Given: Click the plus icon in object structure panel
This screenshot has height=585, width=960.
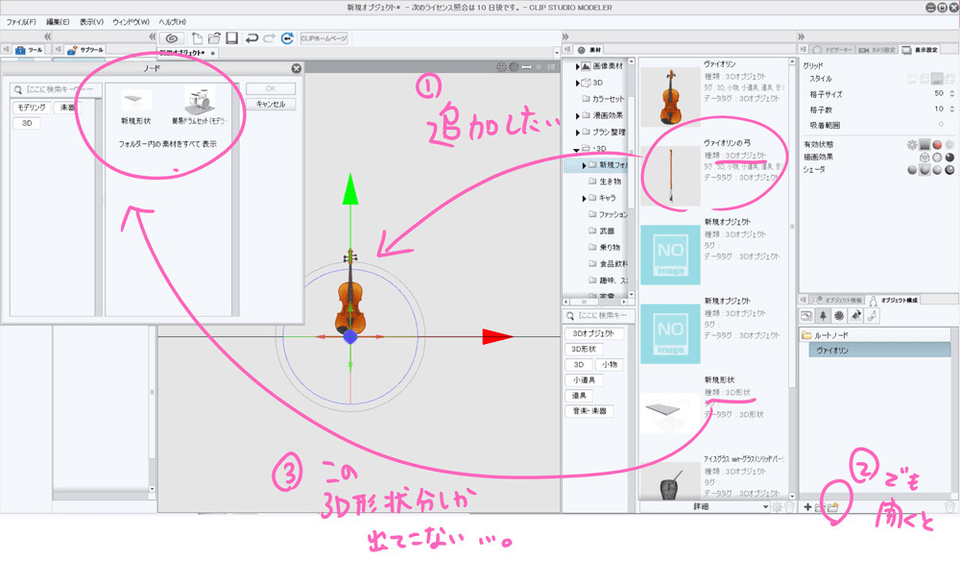Looking at the screenshot, I should coord(807,508).
